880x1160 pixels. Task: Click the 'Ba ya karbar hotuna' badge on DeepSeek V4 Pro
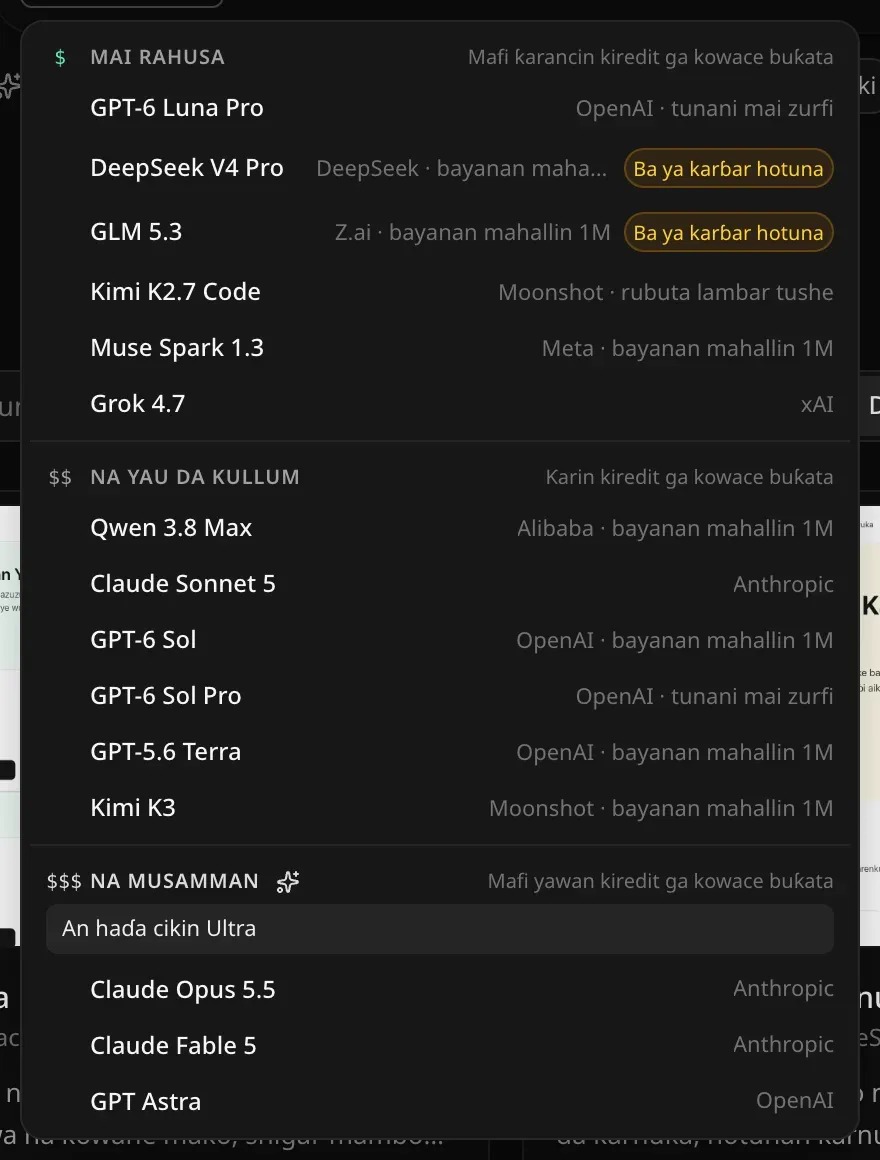coord(728,169)
